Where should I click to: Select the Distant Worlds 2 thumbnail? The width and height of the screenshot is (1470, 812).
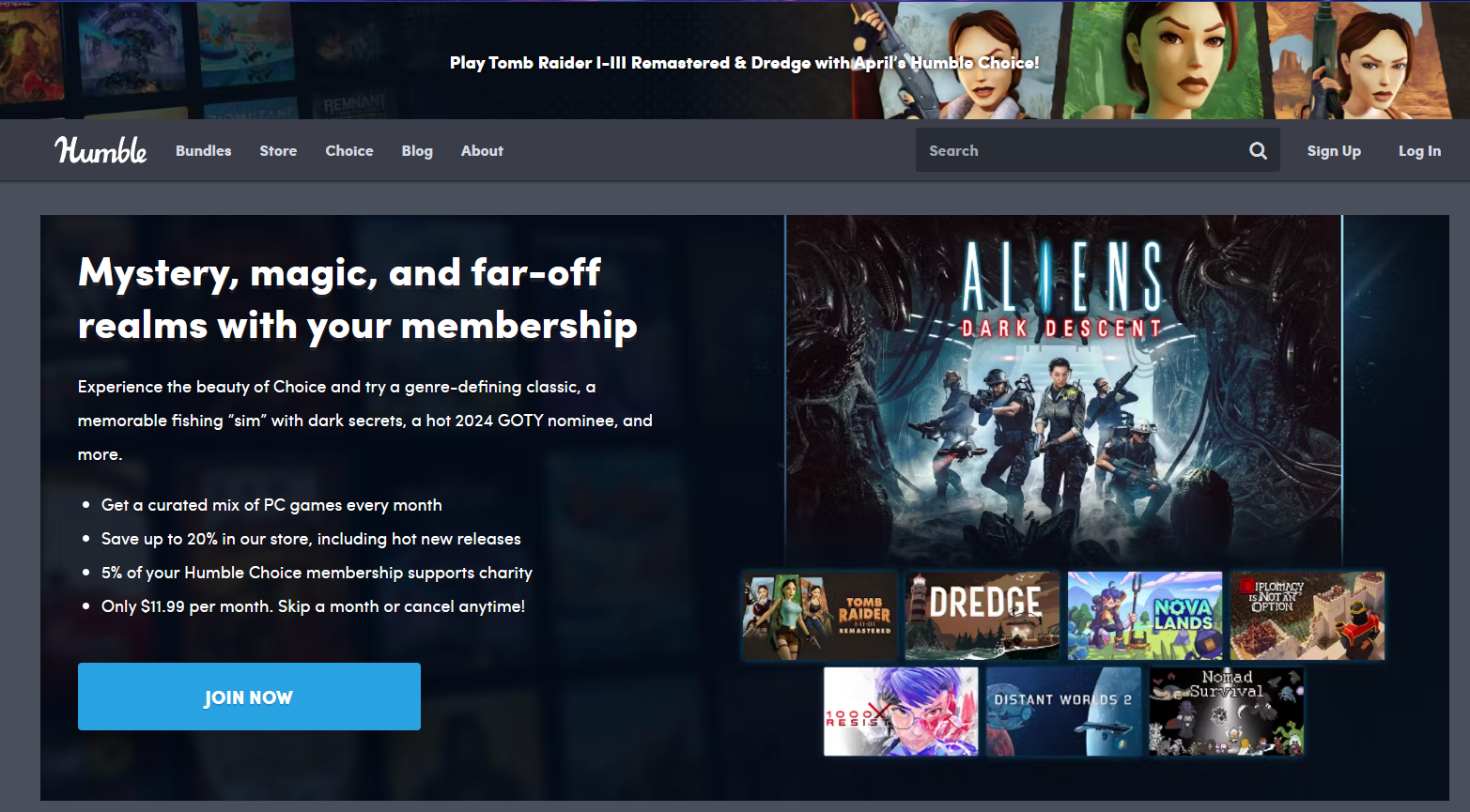tap(1063, 712)
